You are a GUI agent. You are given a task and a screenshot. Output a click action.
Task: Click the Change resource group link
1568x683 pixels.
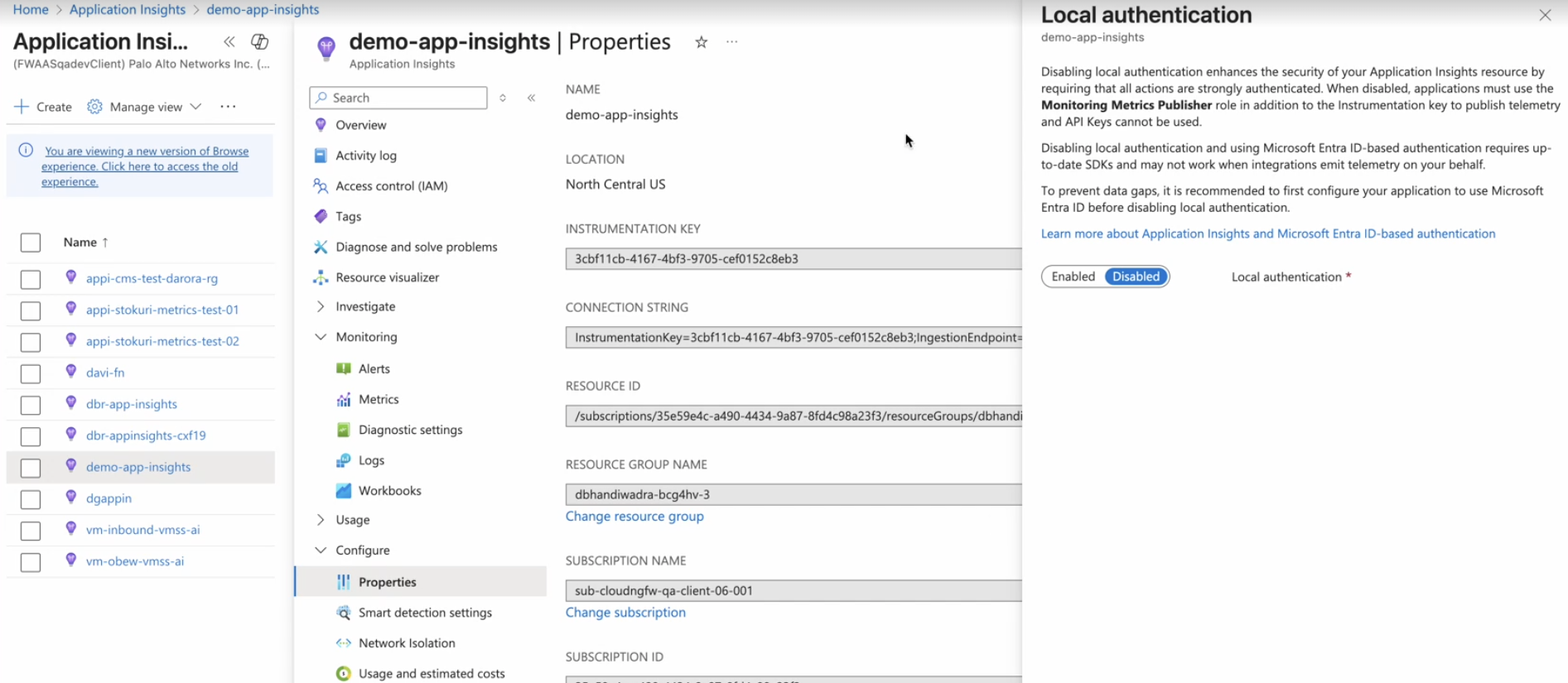click(x=634, y=517)
